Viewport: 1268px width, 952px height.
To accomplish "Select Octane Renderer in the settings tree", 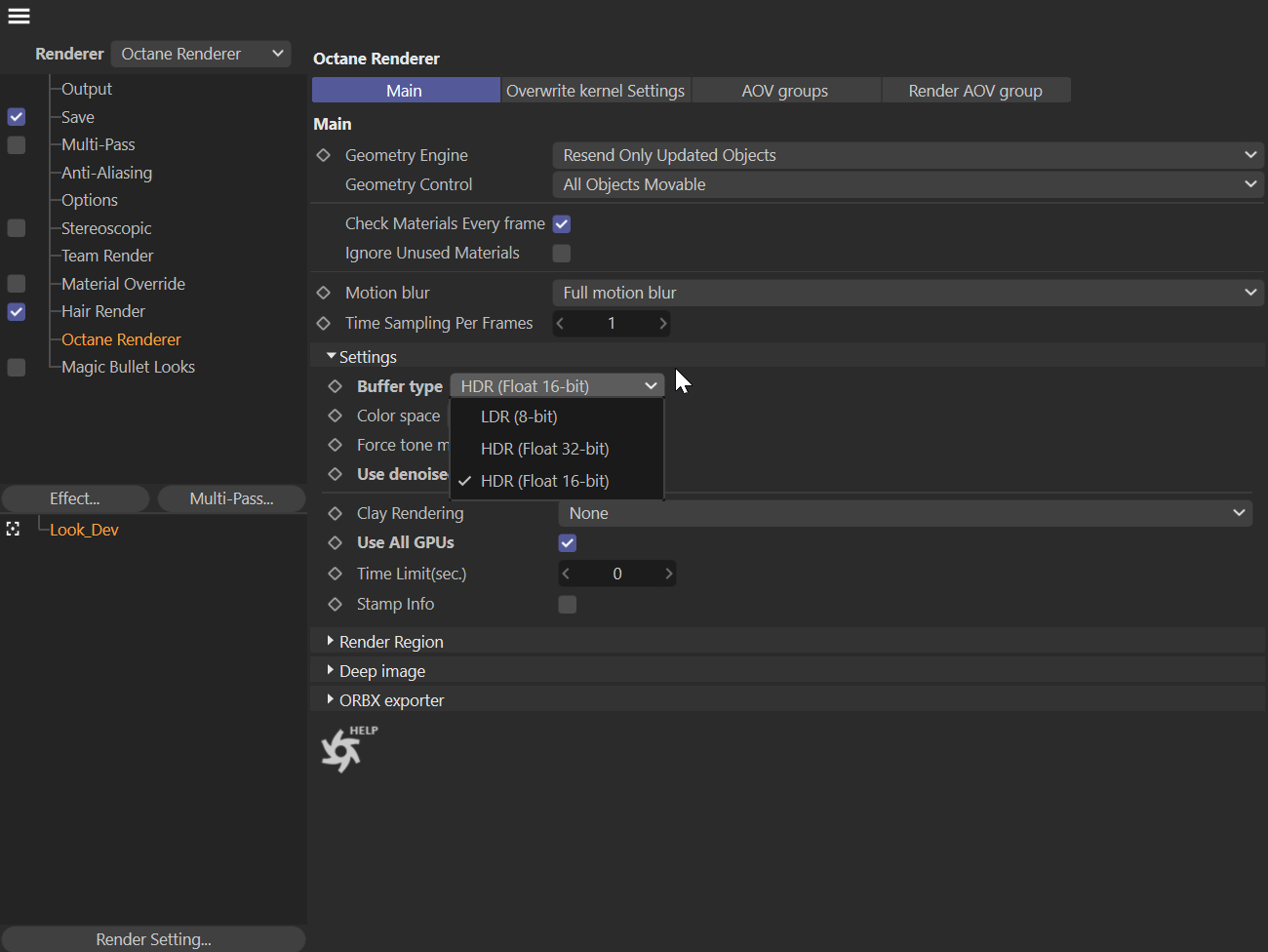I will coord(121,339).
